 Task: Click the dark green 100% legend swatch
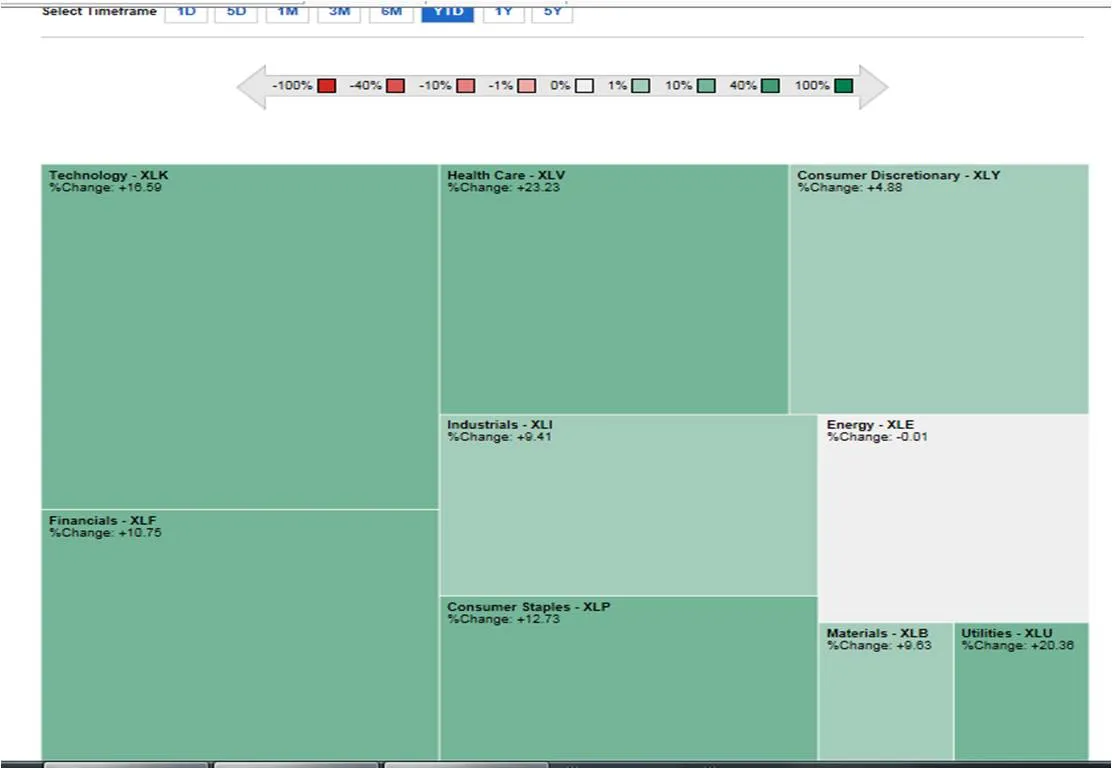pos(844,86)
